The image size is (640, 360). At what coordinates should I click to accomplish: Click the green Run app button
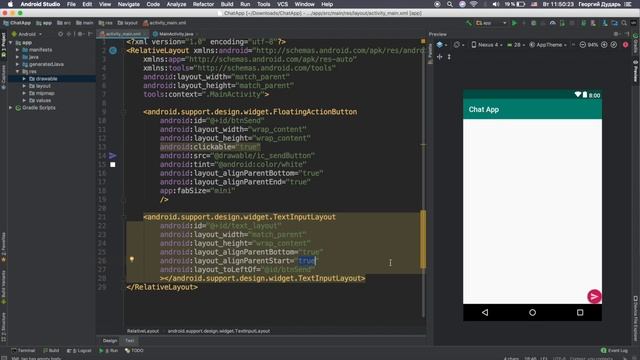pos(514,23)
